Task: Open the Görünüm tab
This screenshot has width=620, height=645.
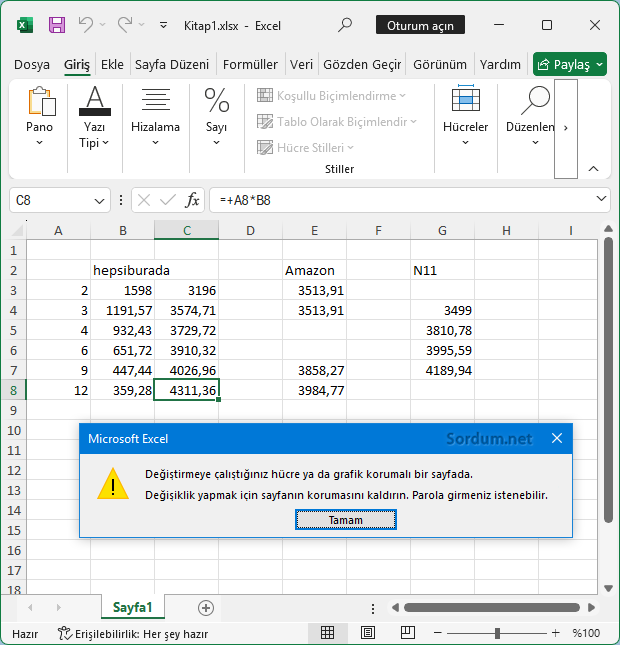Action: [x=440, y=65]
